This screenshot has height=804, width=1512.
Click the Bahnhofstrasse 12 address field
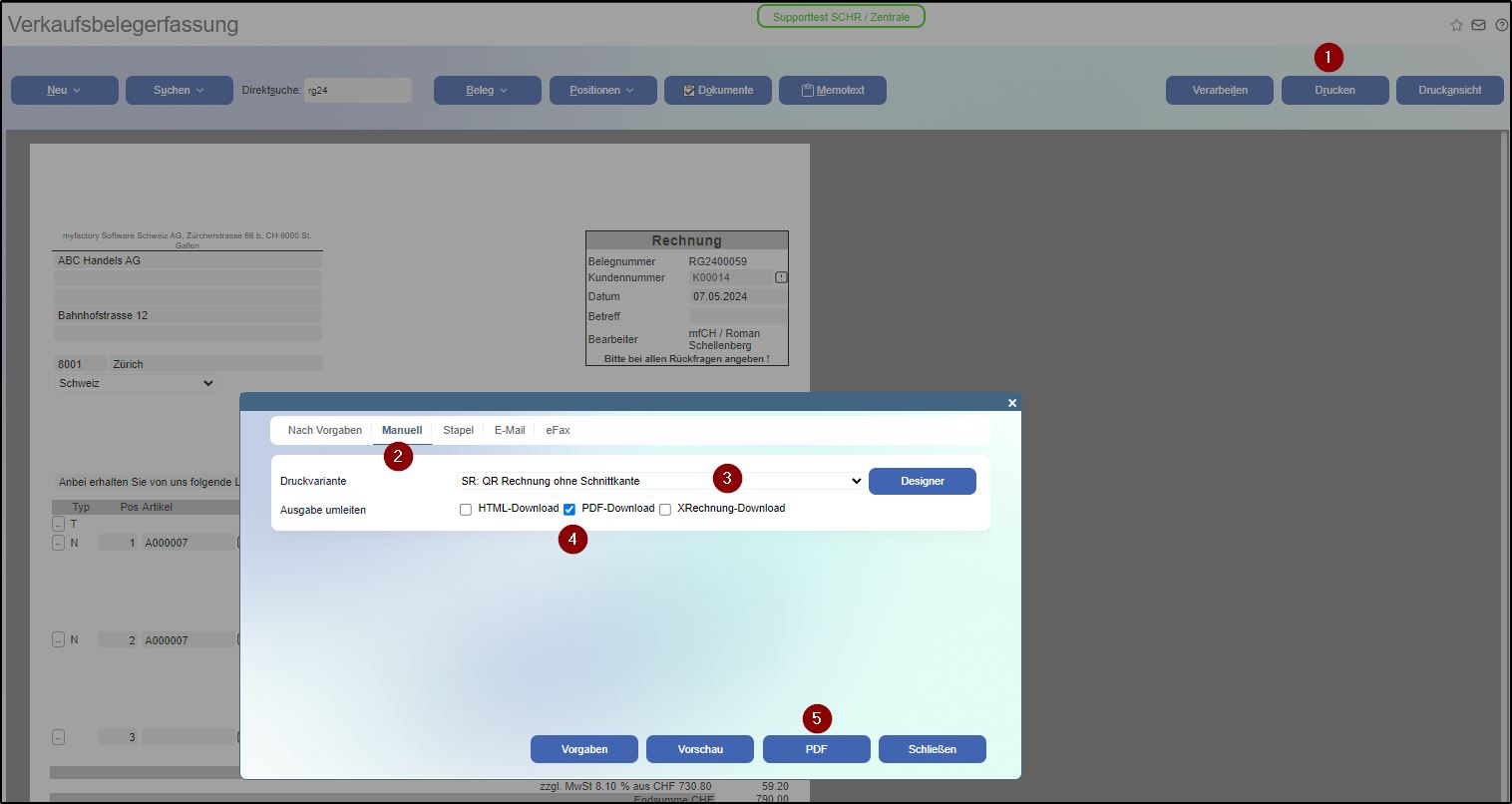[188, 315]
